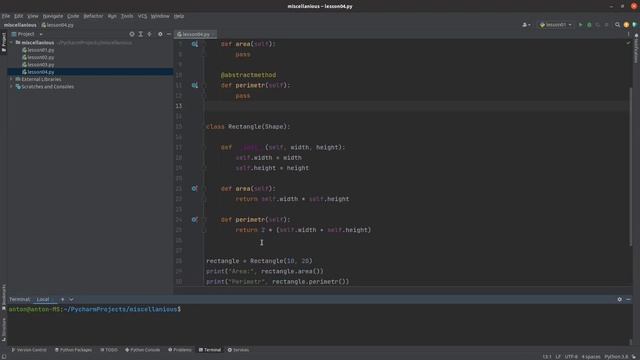Open the File menu
Image resolution: width=640 pixels, height=360 pixels.
pos(6,16)
